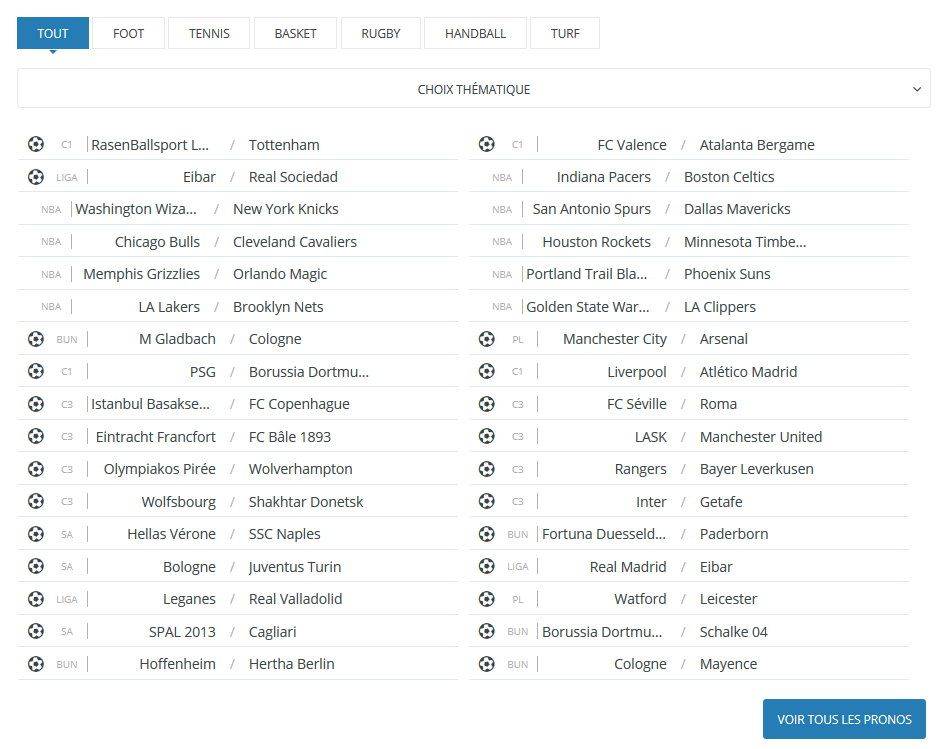
Task: Open the TENNIS tab
Action: point(209,33)
